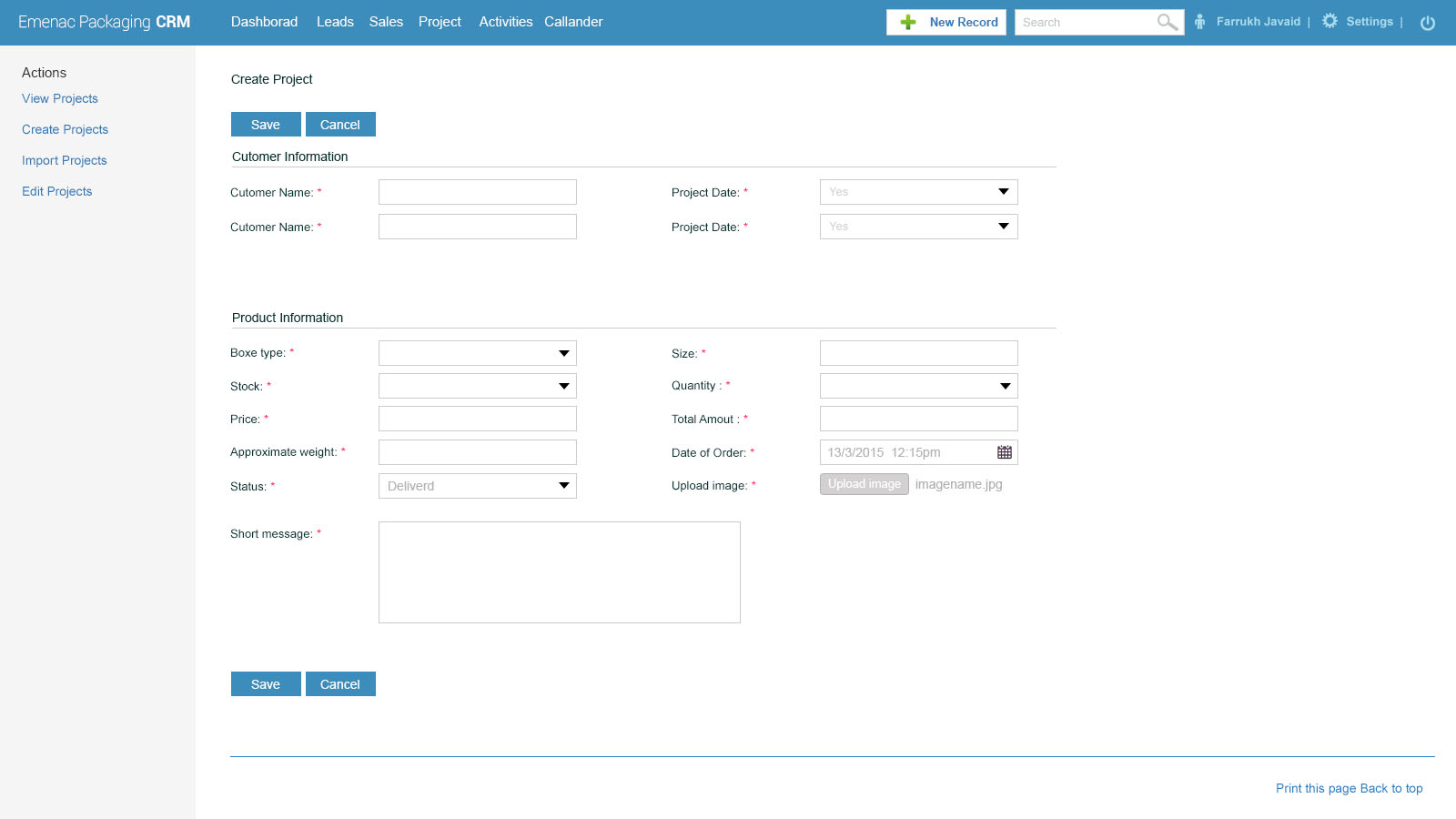Click the imagename.jpg file name
The image size is (1456, 819).
[x=958, y=484]
